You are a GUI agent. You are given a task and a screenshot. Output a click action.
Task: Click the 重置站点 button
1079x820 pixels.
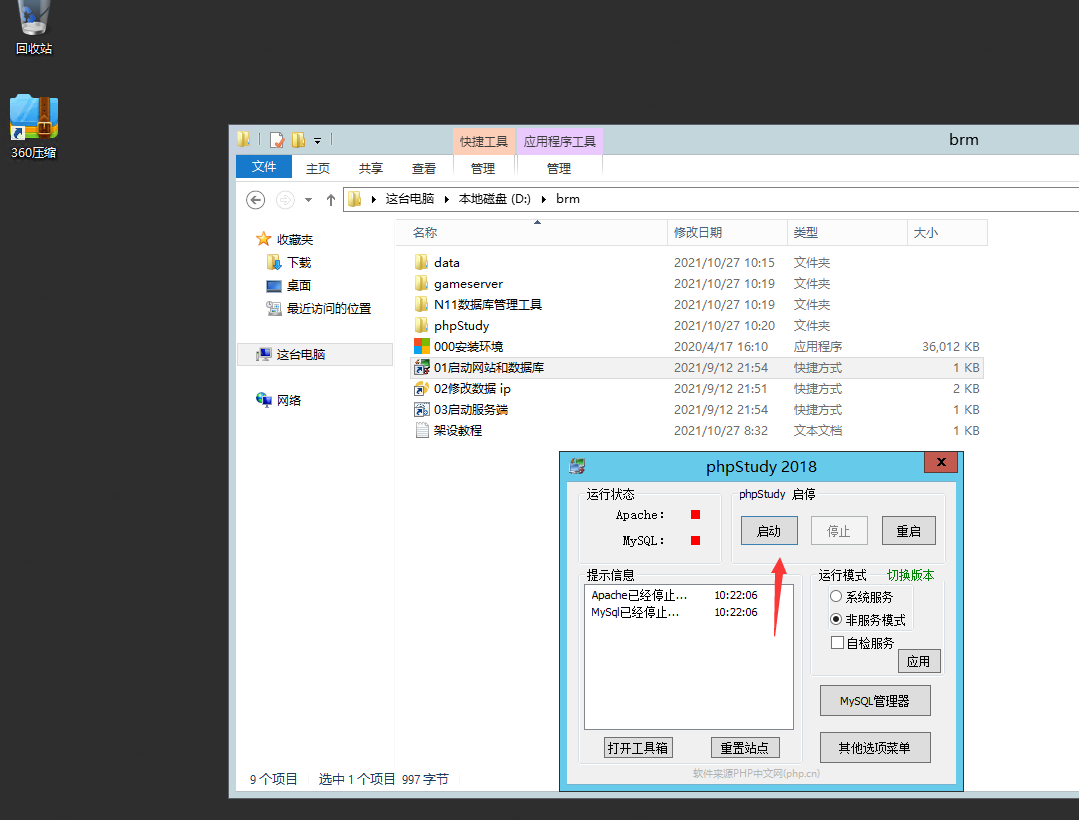[745, 747]
